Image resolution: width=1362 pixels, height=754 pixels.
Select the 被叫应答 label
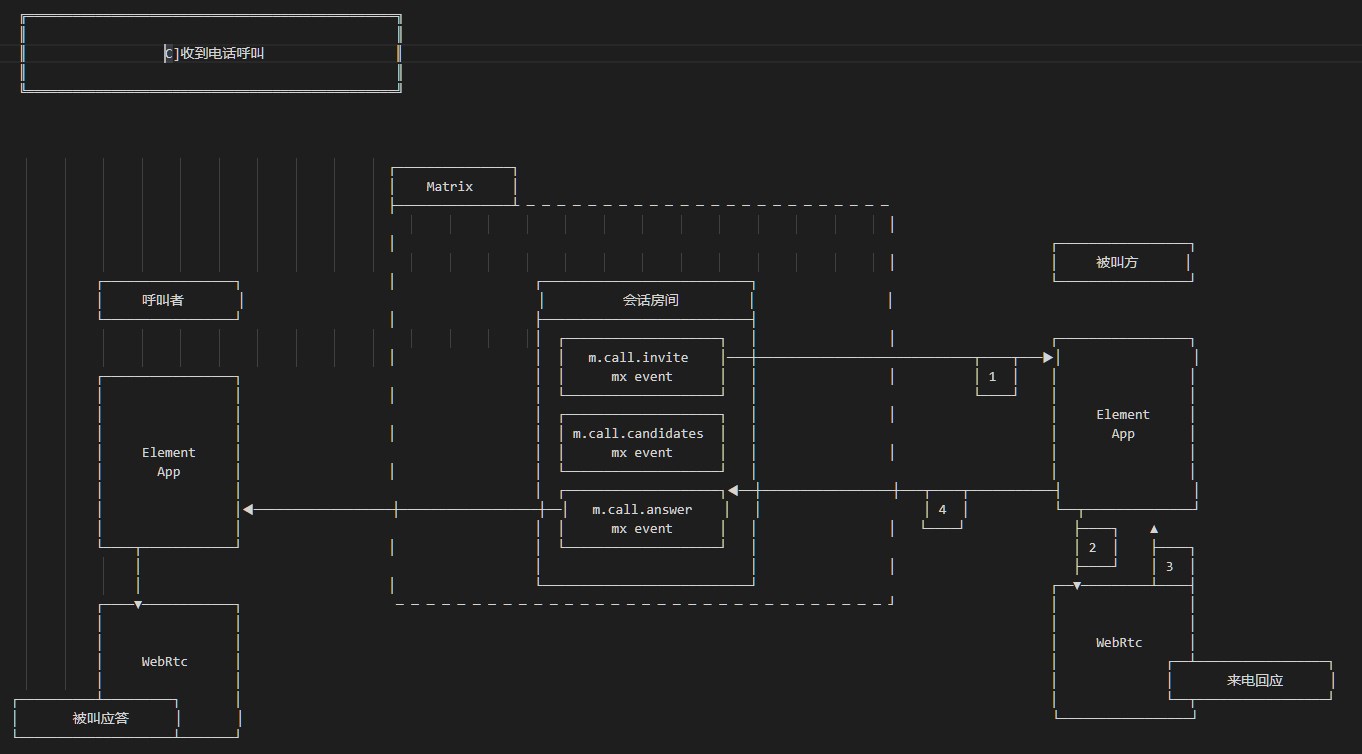point(100,719)
